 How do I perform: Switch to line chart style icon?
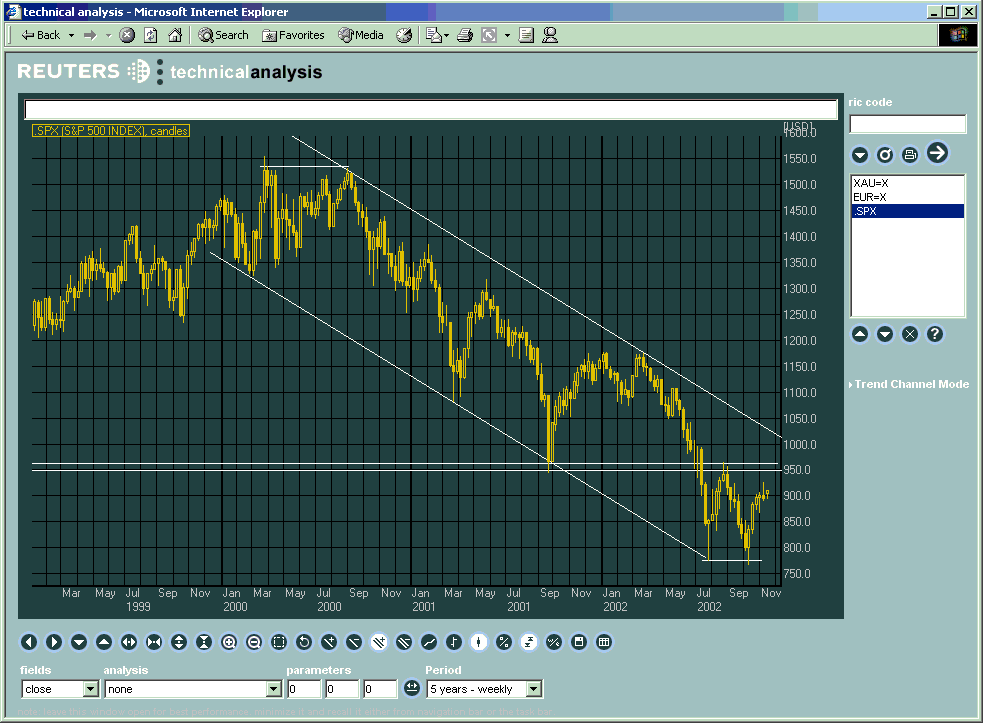(x=429, y=642)
